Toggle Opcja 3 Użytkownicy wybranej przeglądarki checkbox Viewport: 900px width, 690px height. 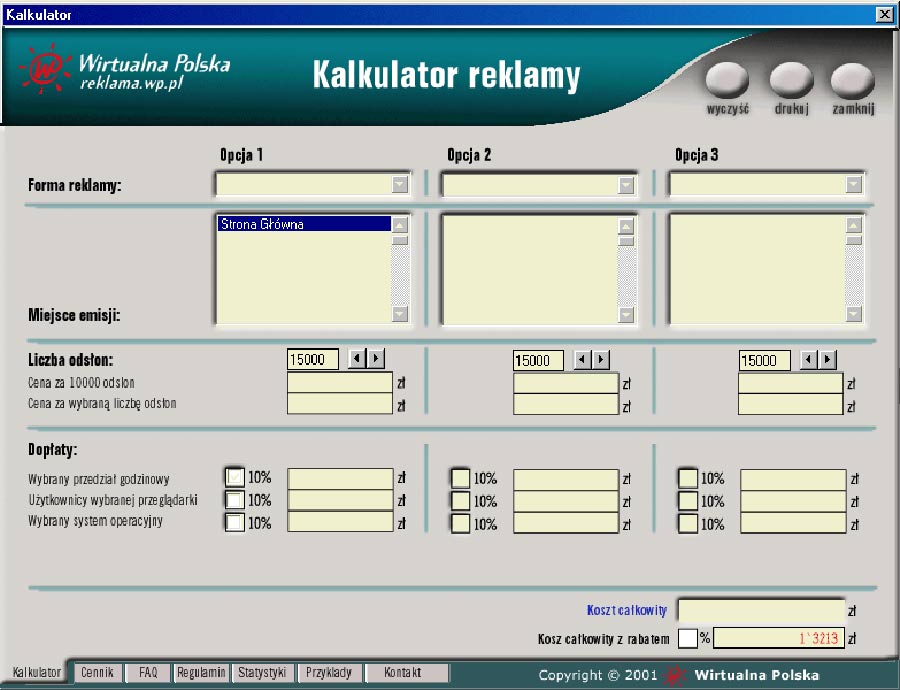click(x=688, y=501)
